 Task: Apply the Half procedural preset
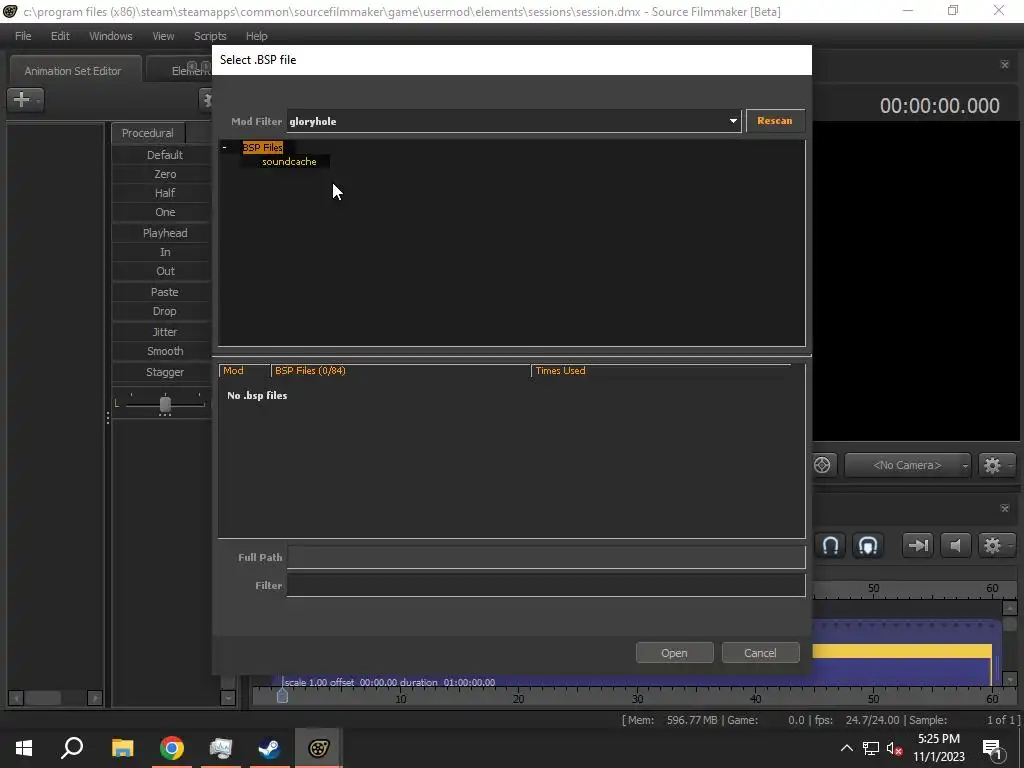164,193
